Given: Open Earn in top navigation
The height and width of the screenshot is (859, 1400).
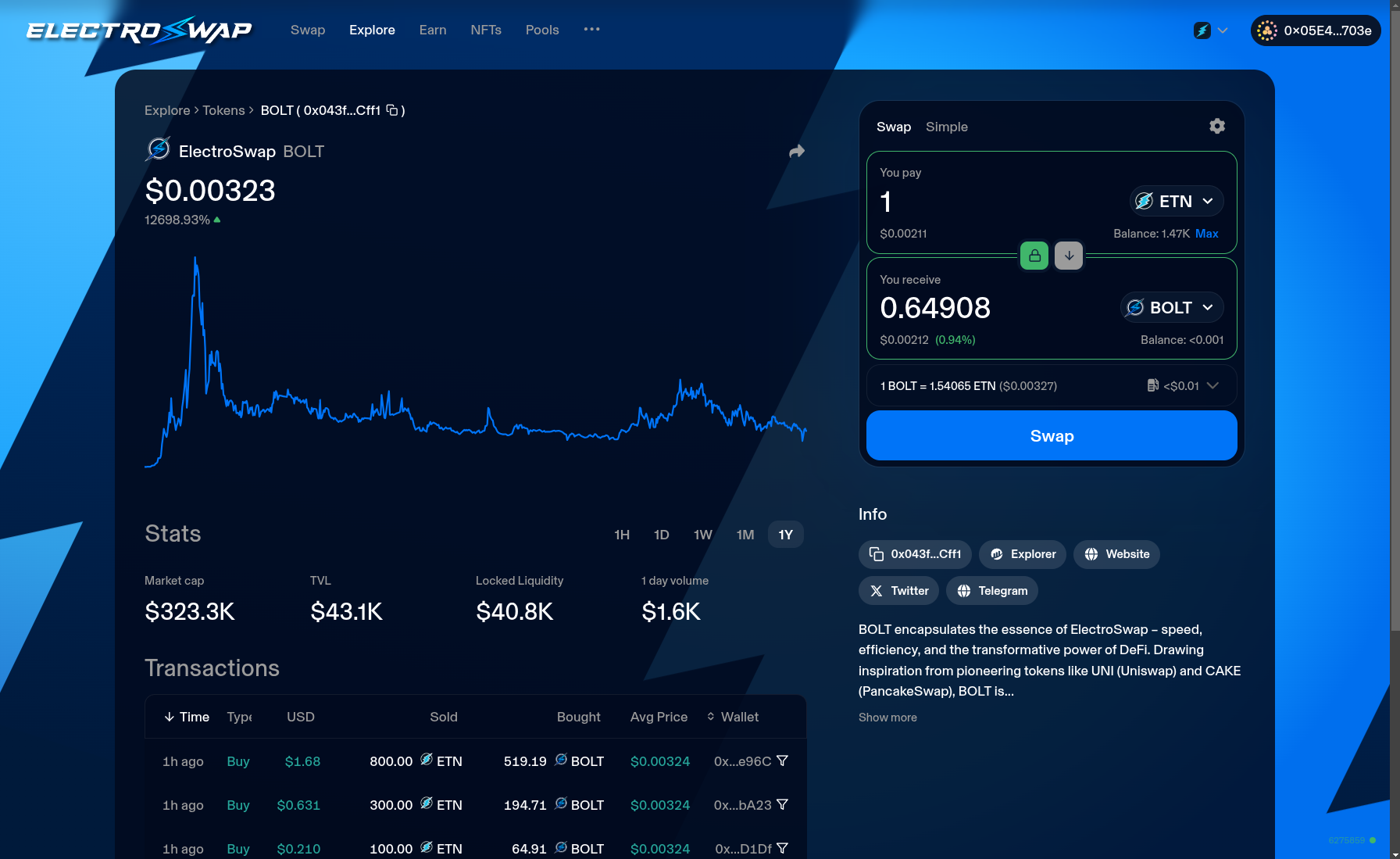Looking at the screenshot, I should tap(433, 30).
